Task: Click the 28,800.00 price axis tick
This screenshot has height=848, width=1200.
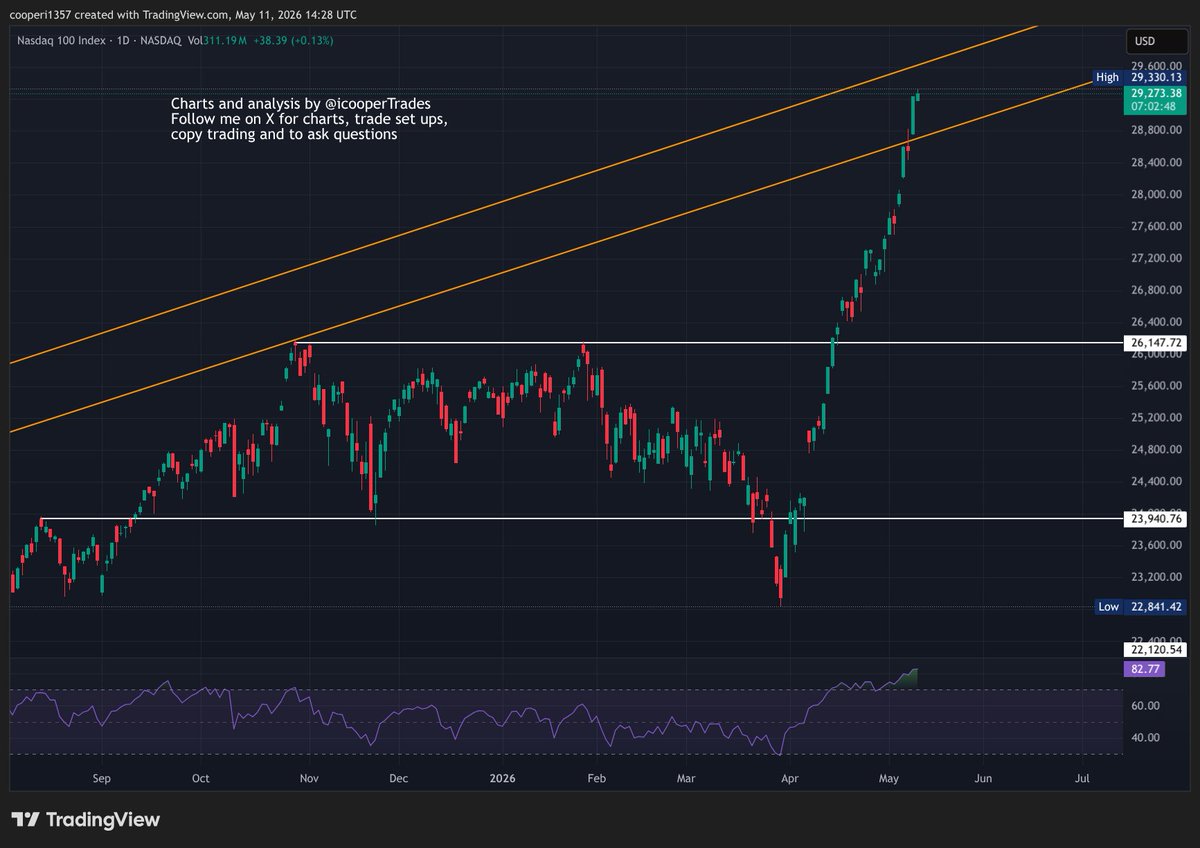Action: (x=1158, y=130)
